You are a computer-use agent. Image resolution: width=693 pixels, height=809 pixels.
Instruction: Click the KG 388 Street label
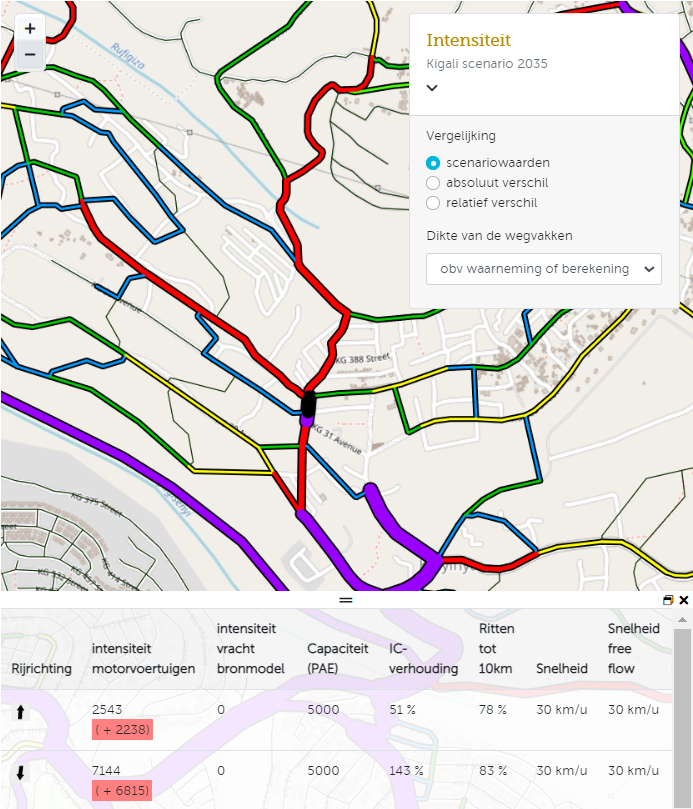tap(363, 360)
